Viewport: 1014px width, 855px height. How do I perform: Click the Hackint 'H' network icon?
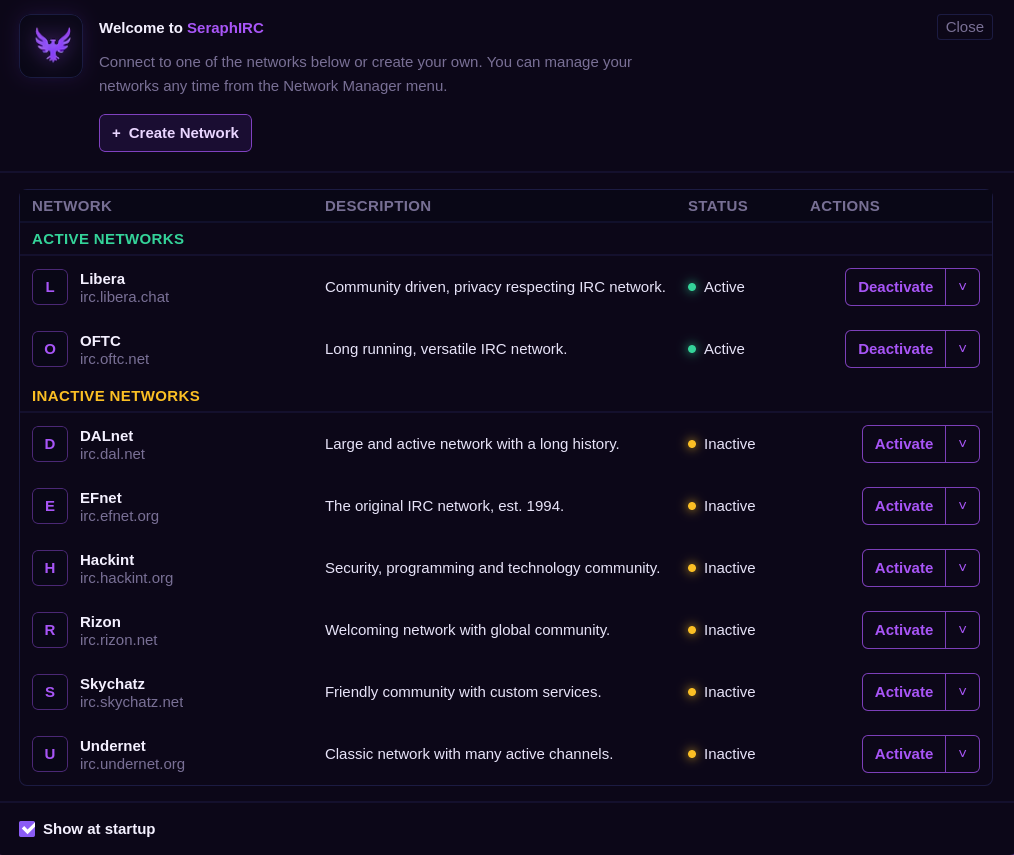click(50, 568)
